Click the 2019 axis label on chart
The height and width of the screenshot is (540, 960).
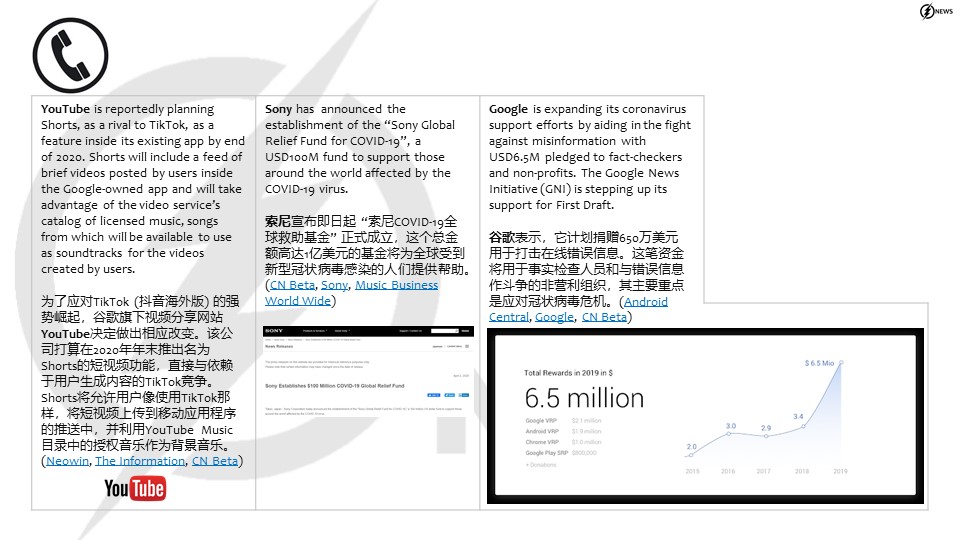[x=840, y=471]
